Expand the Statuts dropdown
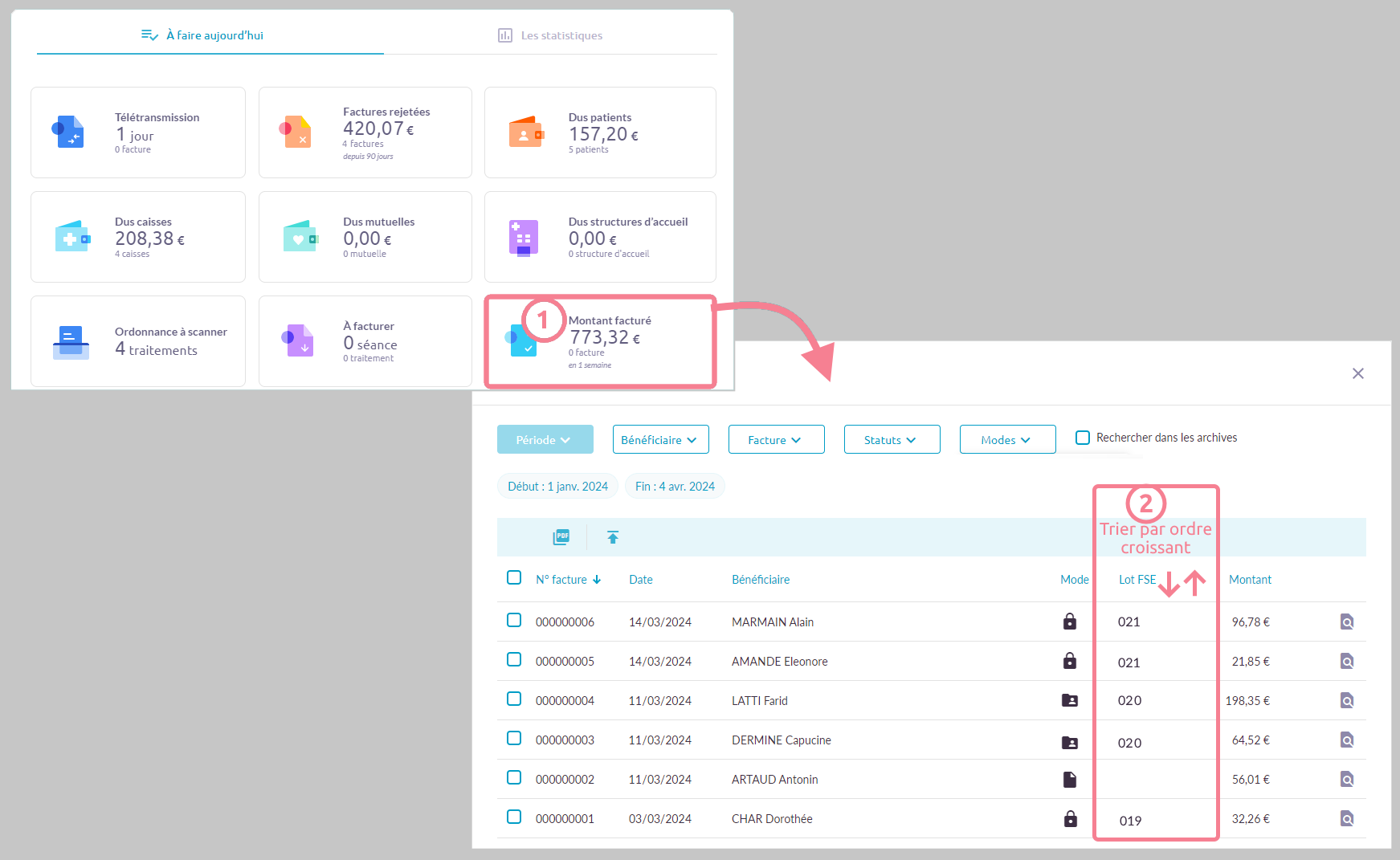 892,440
